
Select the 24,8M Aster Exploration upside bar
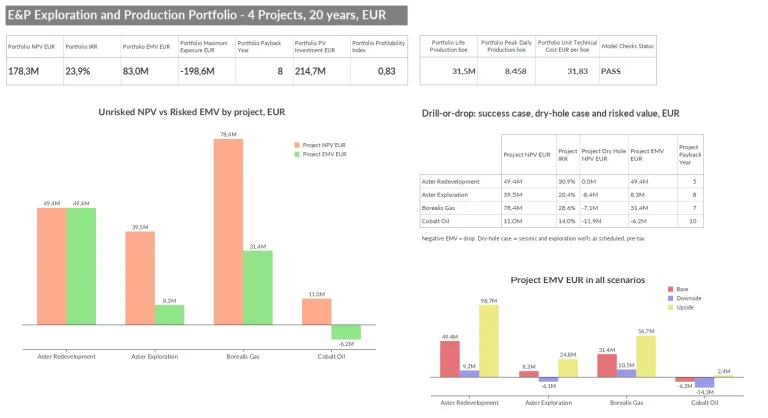[568, 368]
